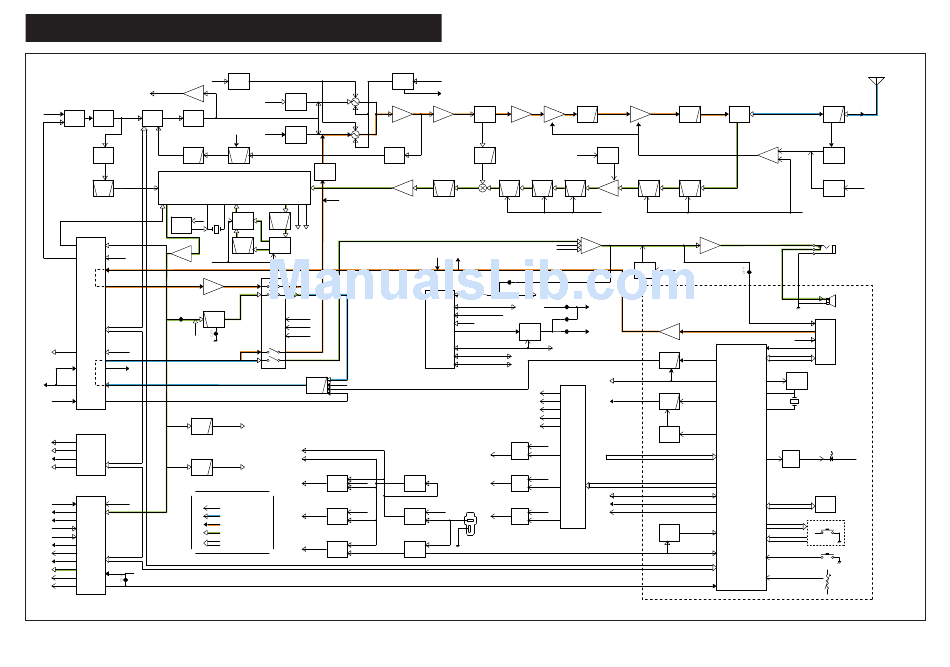
Task: Click the widest horizontal block in the diagram
Action: click(234, 188)
